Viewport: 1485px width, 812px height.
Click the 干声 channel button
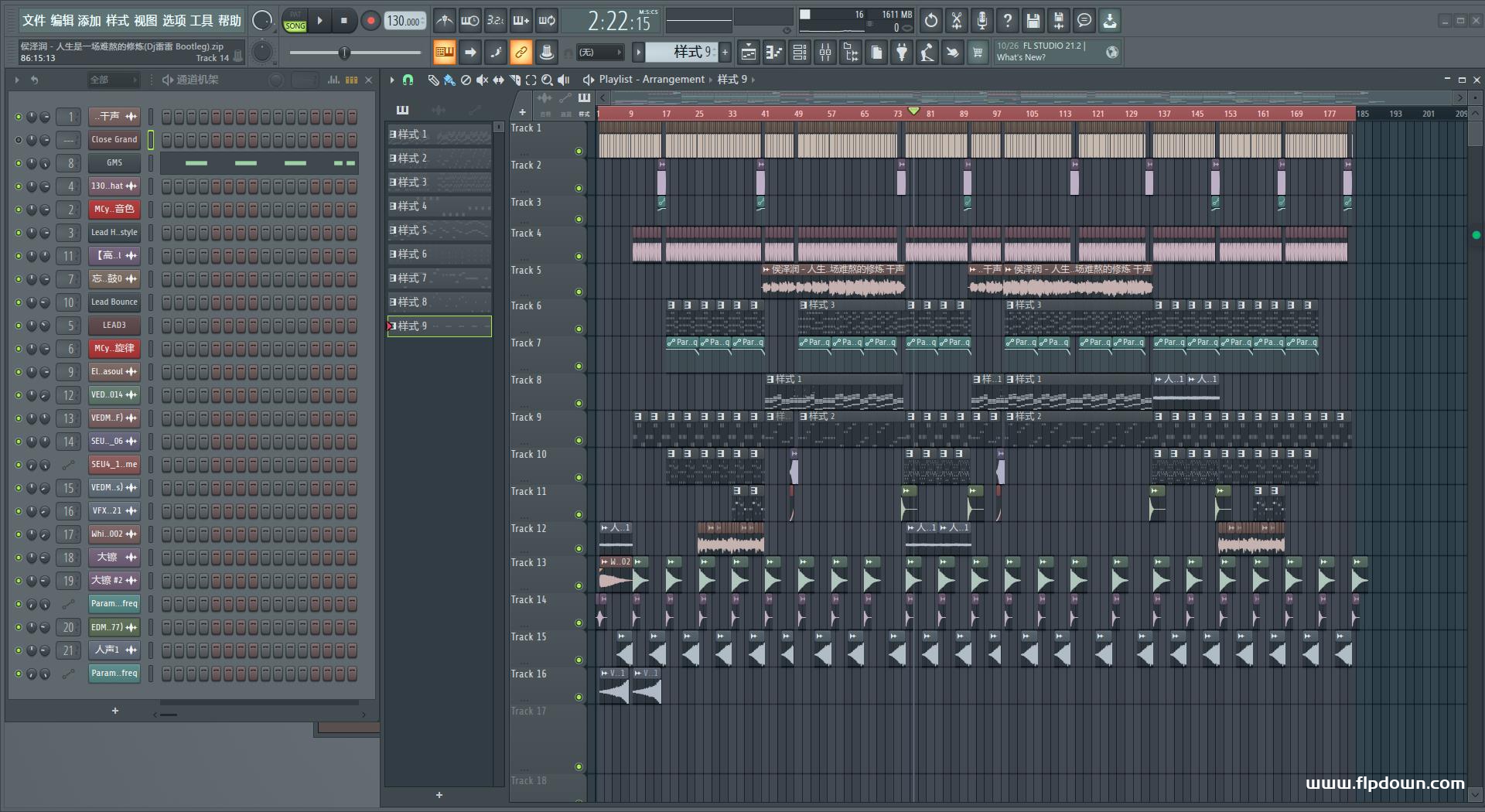coord(114,116)
